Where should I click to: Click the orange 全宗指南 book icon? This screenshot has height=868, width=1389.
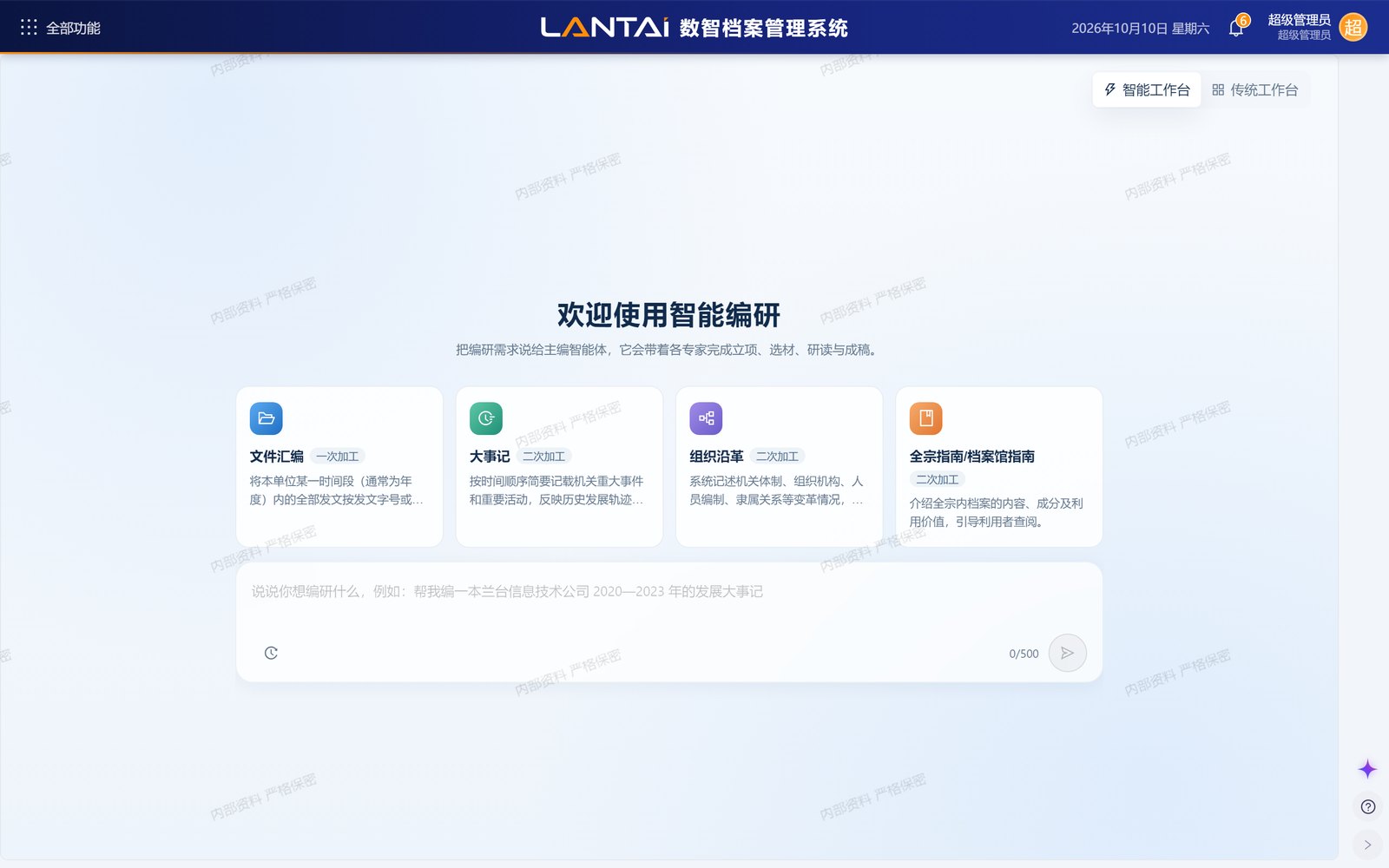tap(926, 418)
